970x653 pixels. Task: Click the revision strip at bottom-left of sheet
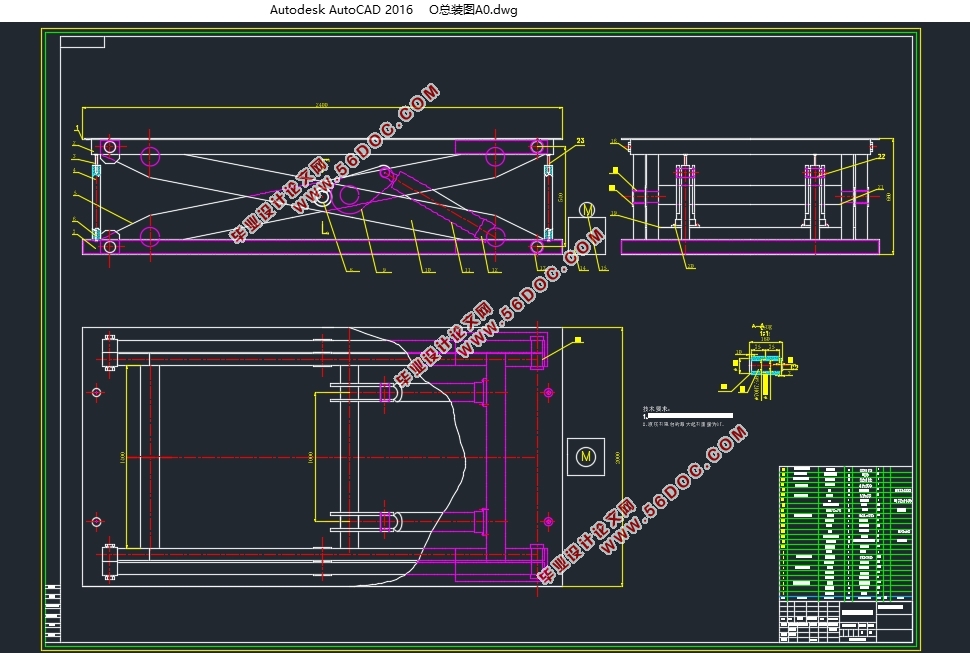(52, 610)
